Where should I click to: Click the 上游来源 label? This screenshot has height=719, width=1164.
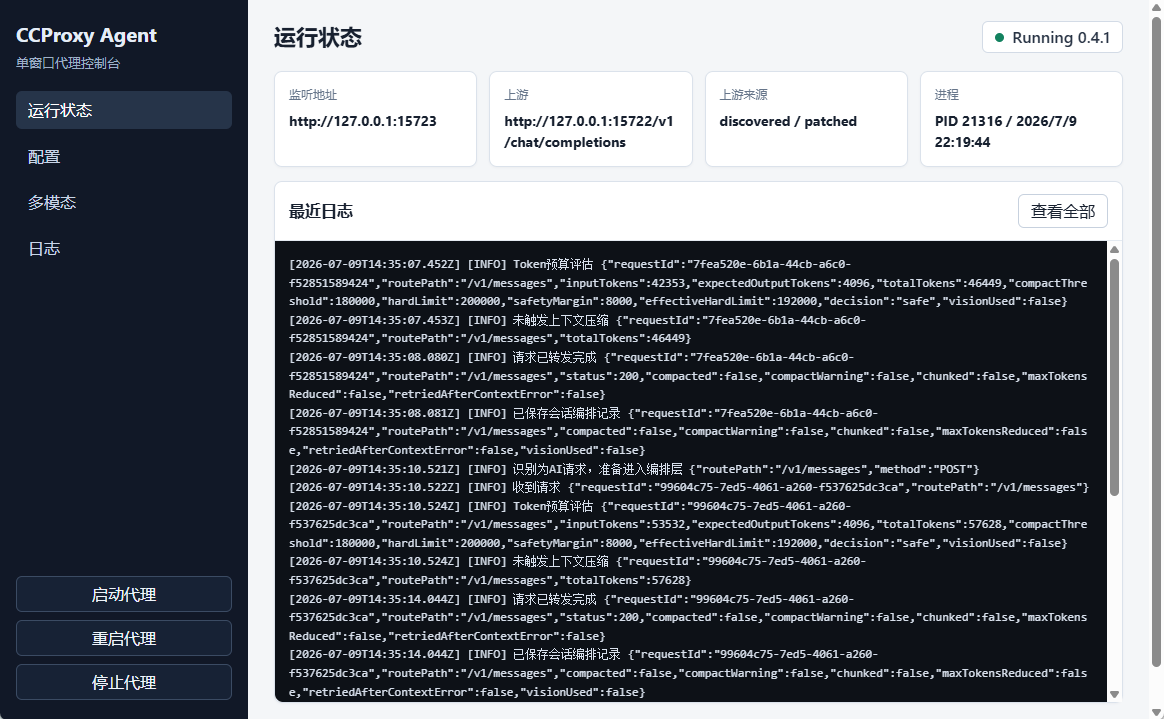click(x=743, y=95)
